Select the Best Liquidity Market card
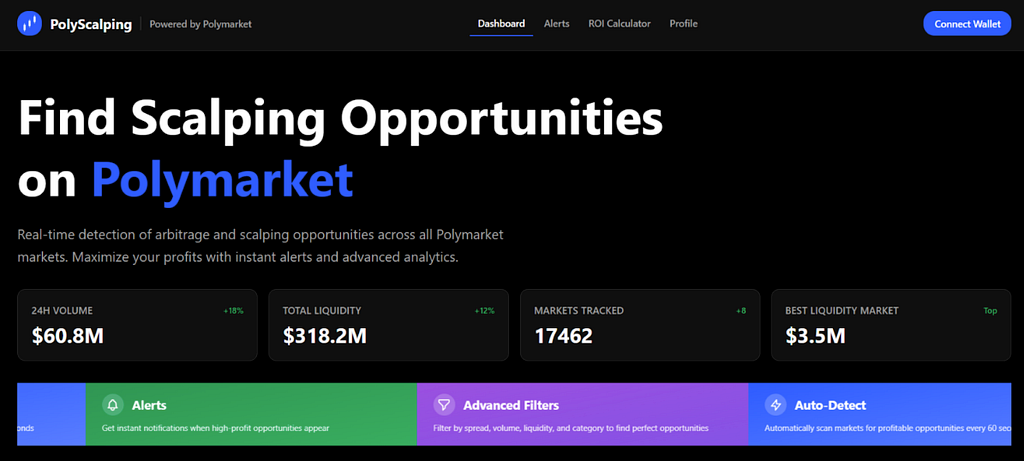The height and width of the screenshot is (461, 1024). point(891,325)
